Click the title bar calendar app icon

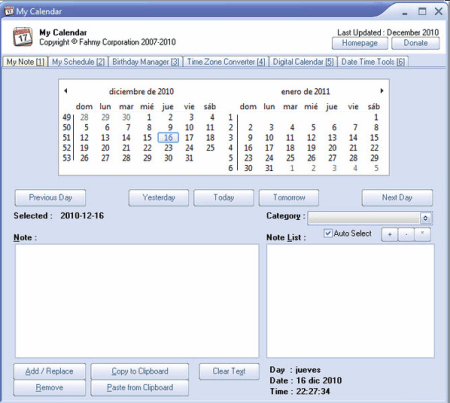click(9, 11)
